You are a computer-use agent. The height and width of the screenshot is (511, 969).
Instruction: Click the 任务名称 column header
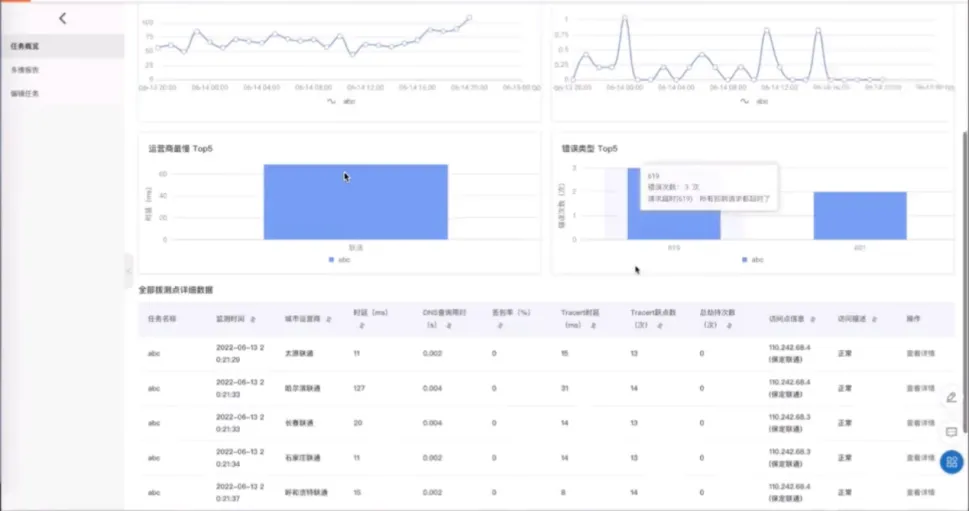click(x=162, y=319)
